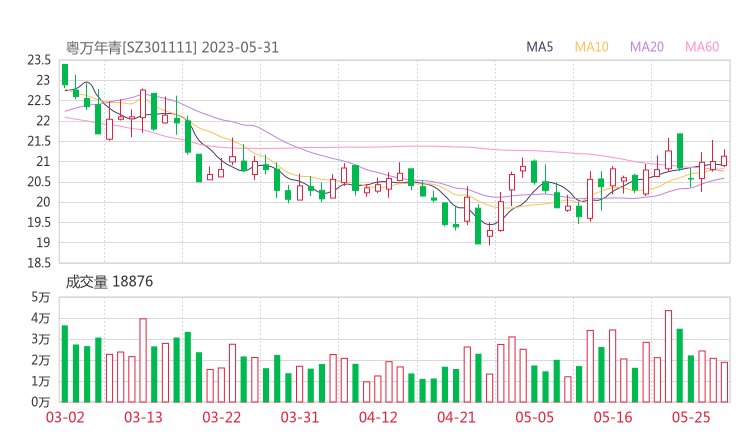Click the 04-12 date label

(x=378, y=417)
